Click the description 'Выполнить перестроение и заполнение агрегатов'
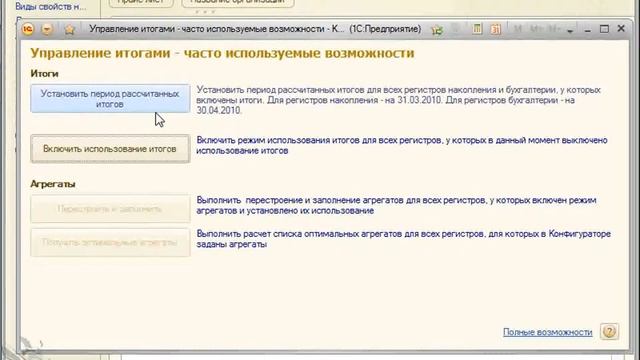 pos(397,205)
